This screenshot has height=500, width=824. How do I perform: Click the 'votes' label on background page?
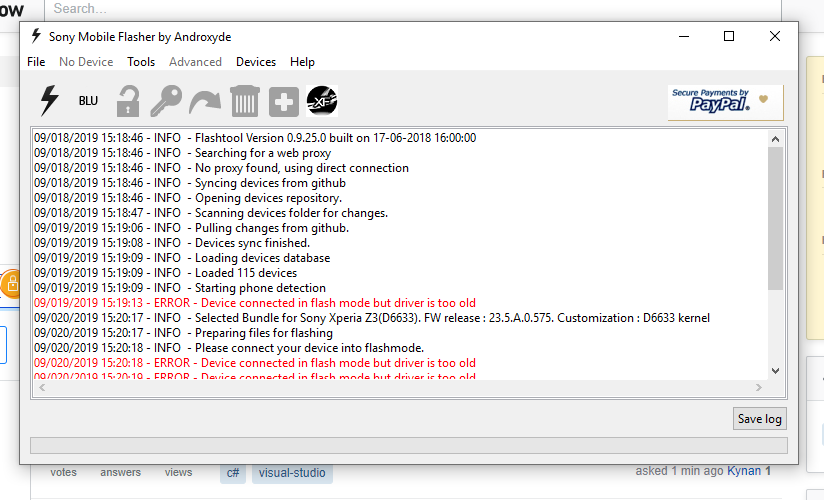tap(64, 472)
